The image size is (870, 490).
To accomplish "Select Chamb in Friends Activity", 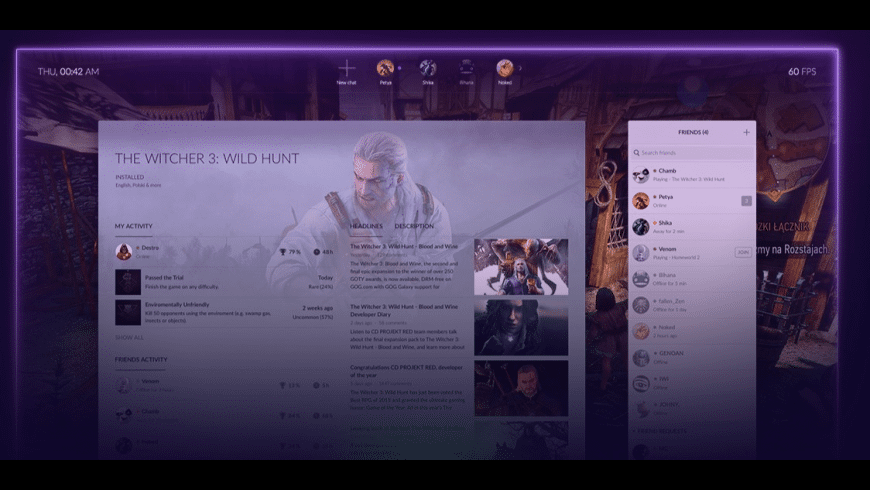I will click(225, 415).
